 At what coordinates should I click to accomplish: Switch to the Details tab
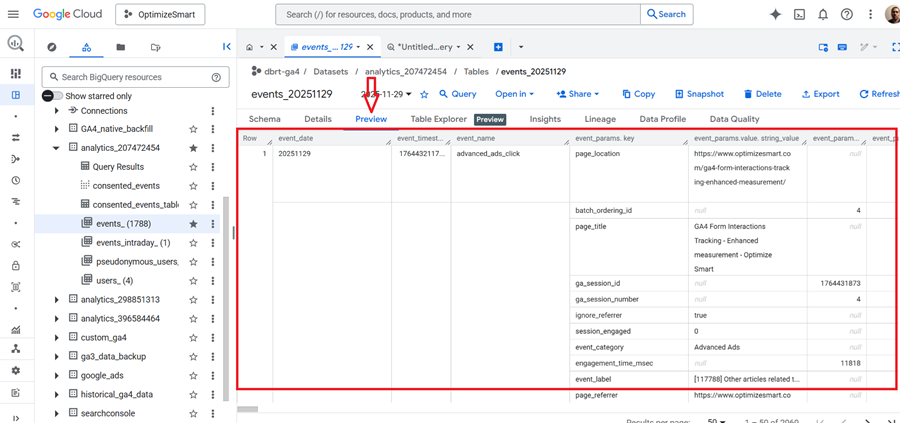coord(318,119)
